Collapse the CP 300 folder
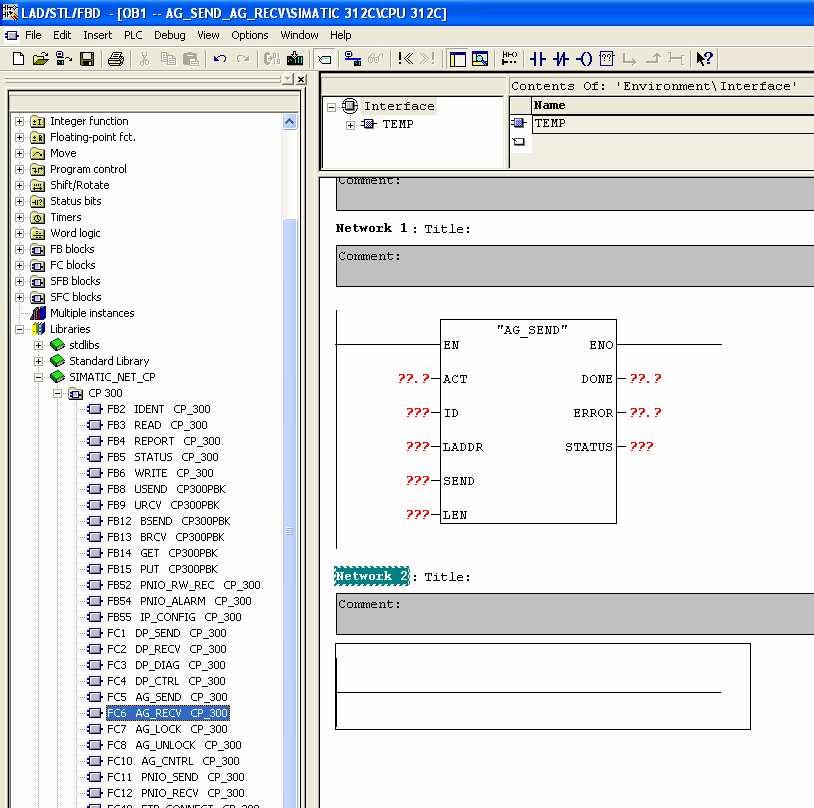 pos(58,394)
